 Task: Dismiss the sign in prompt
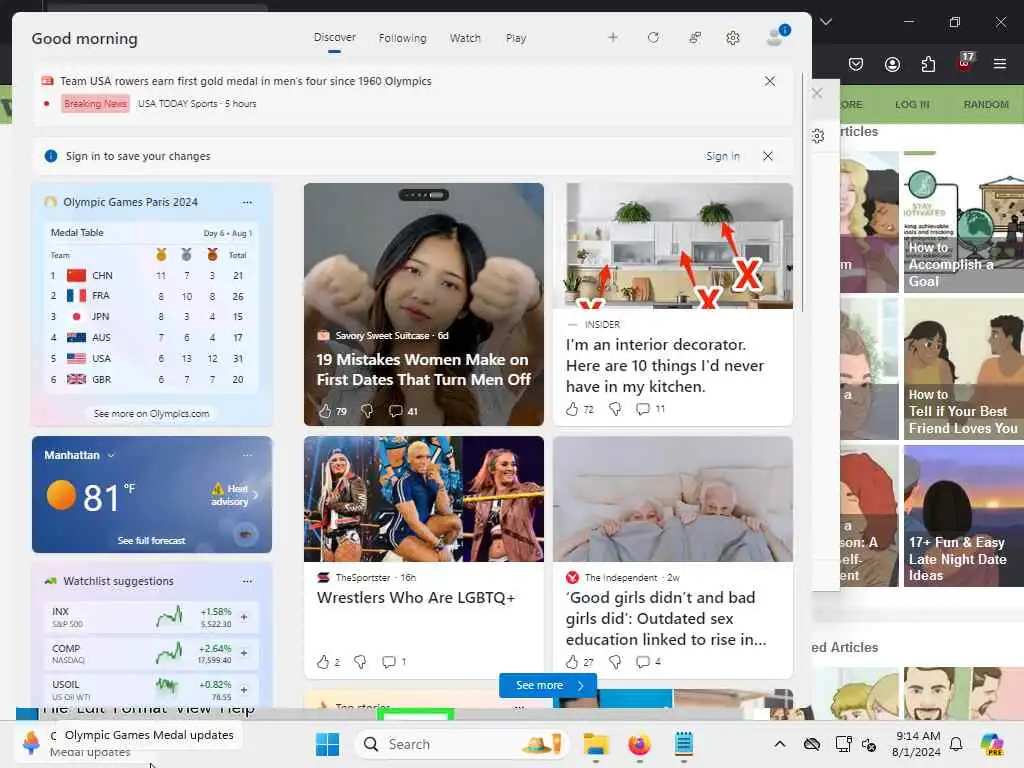point(768,156)
